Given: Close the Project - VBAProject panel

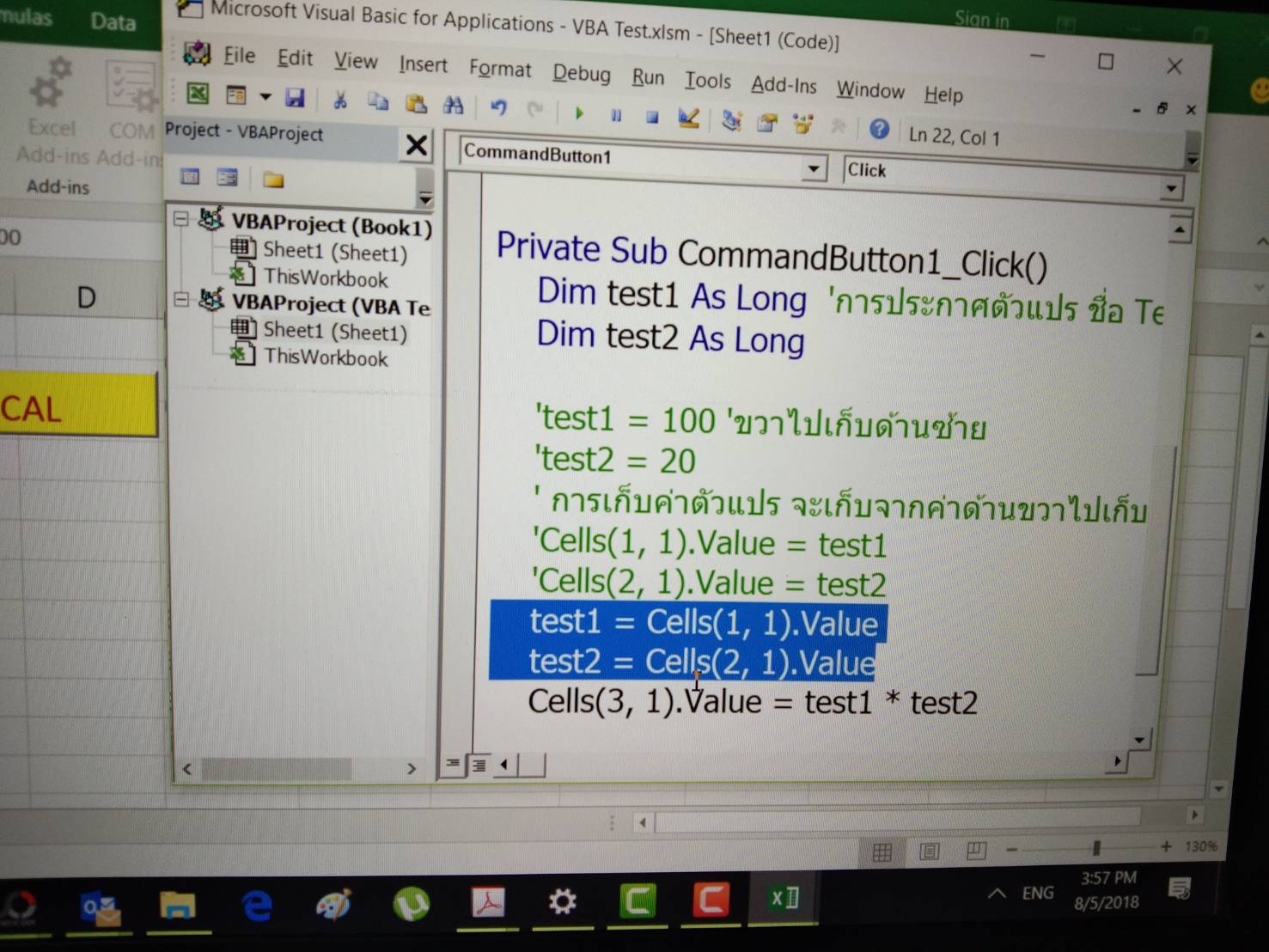Looking at the screenshot, I should tap(417, 144).
